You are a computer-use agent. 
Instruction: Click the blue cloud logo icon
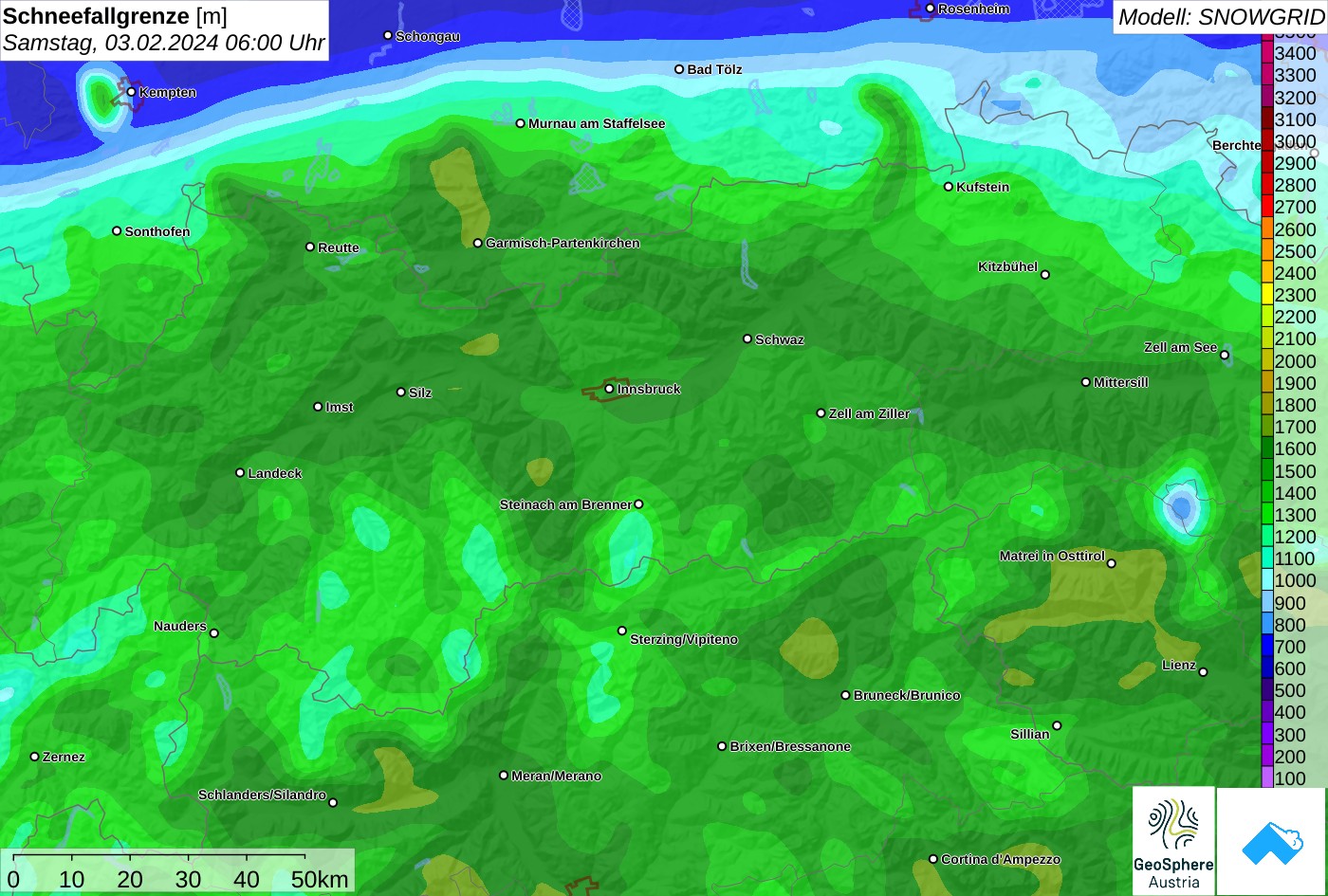coord(1272,842)
